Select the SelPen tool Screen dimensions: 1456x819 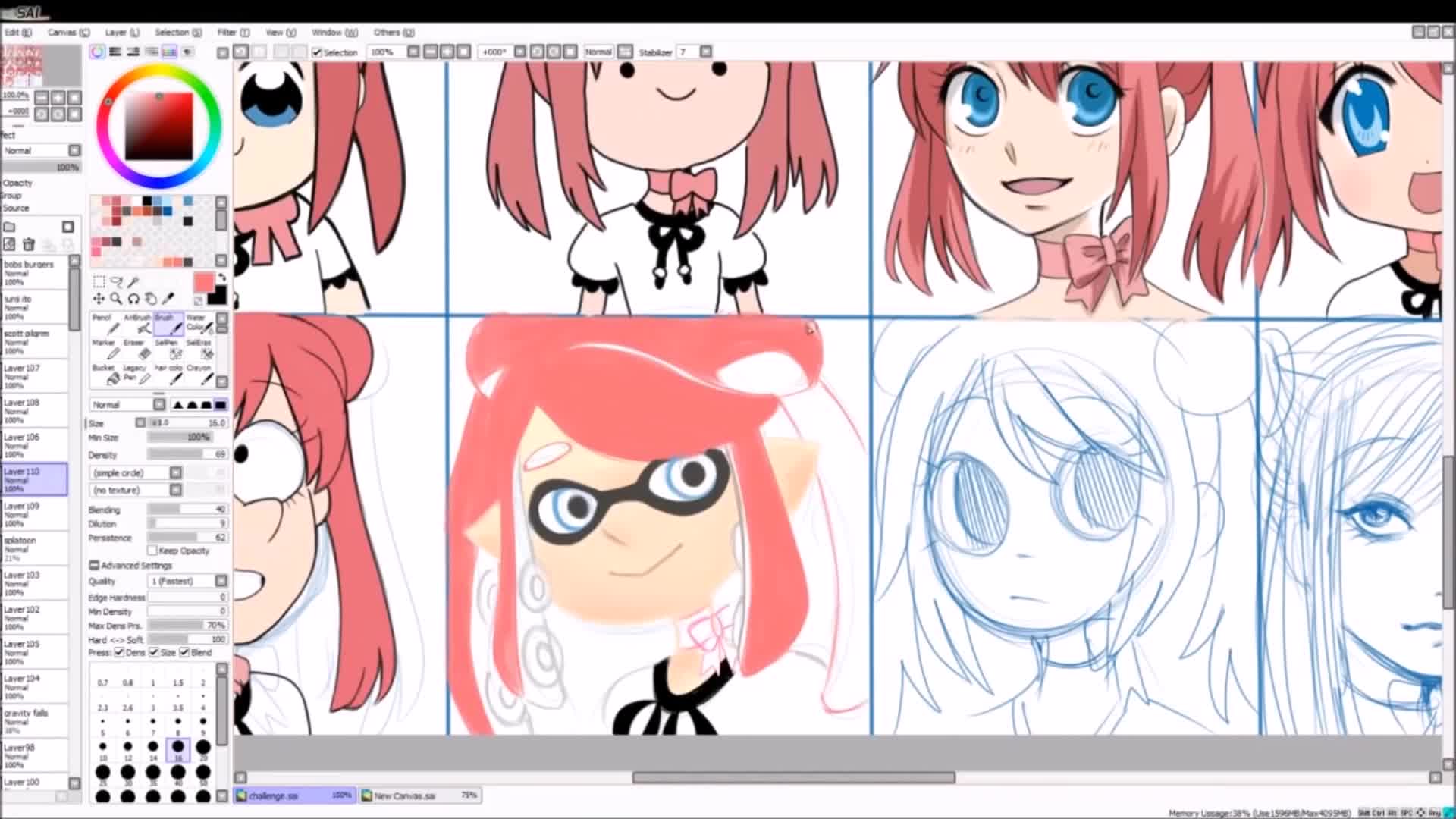(168, 350)
